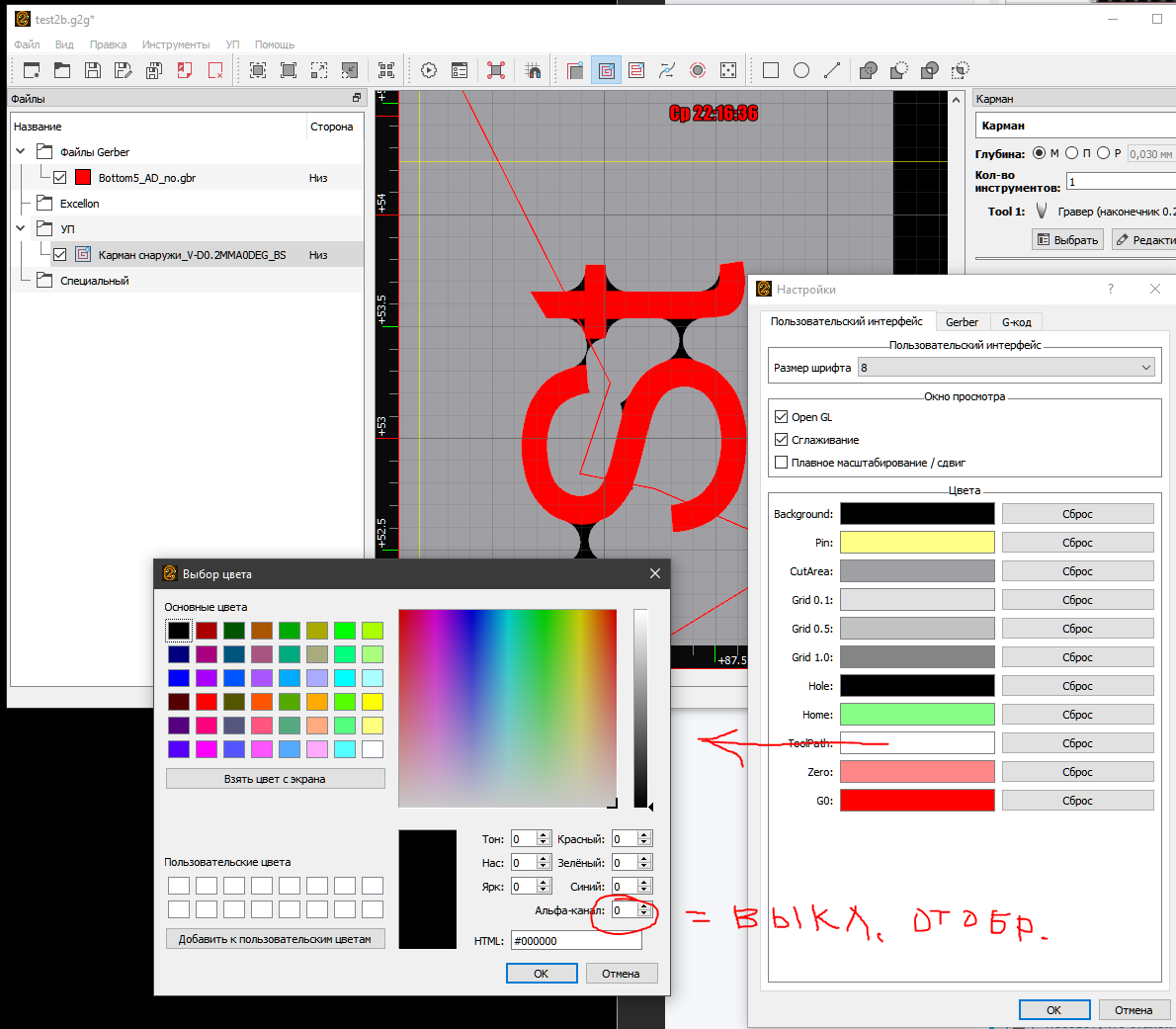
Task: Click the red-cornered bounding frame icon
Action: 496,70
